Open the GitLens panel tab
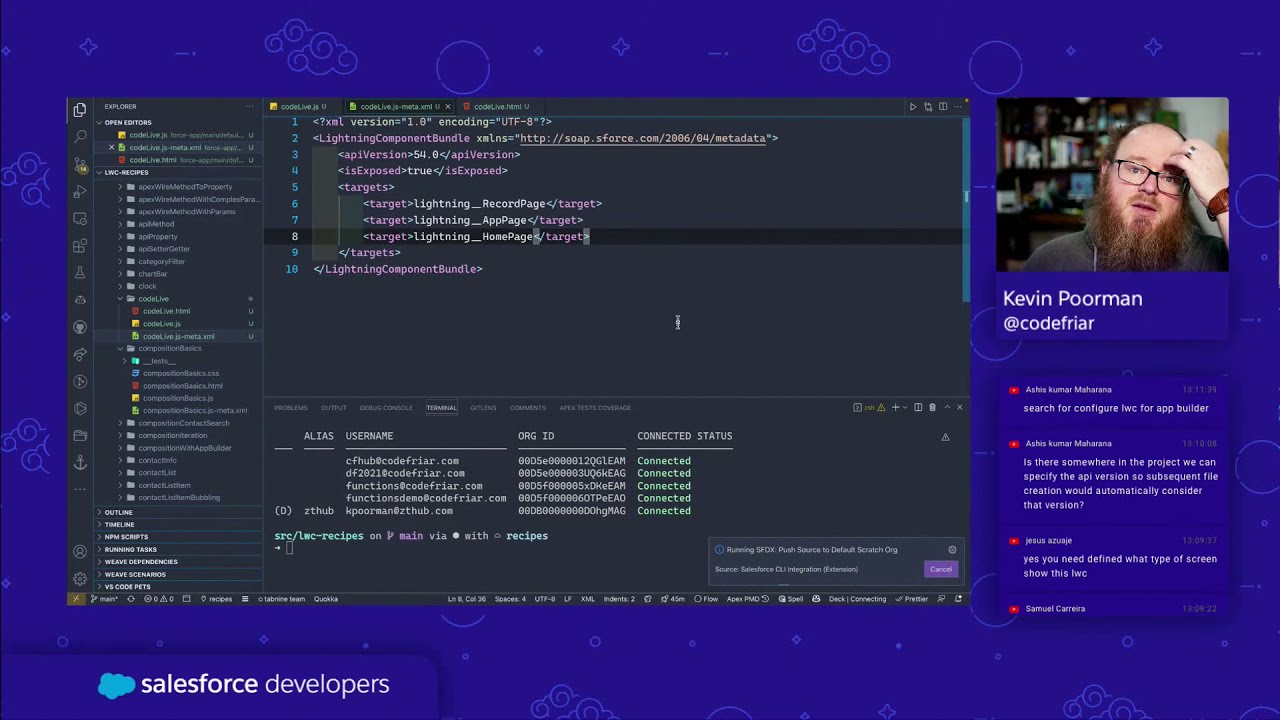1280x720 pixels. coord(483,408)
